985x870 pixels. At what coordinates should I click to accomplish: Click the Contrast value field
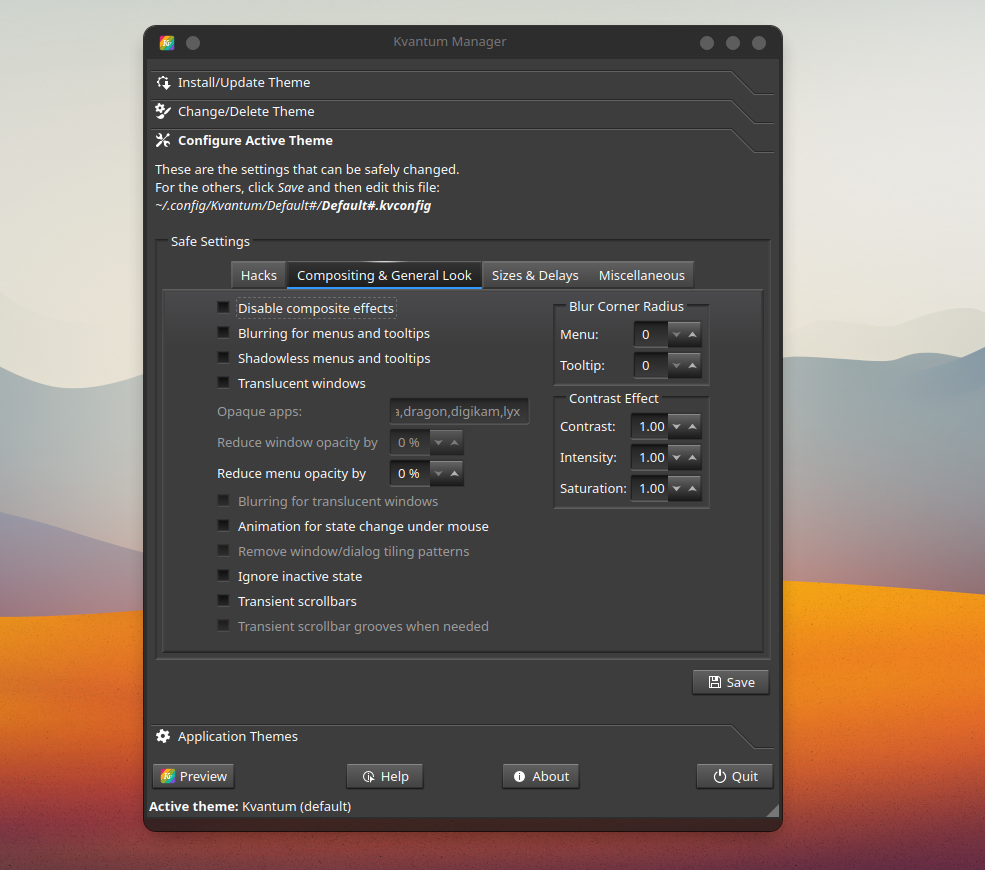pos(650,427)
